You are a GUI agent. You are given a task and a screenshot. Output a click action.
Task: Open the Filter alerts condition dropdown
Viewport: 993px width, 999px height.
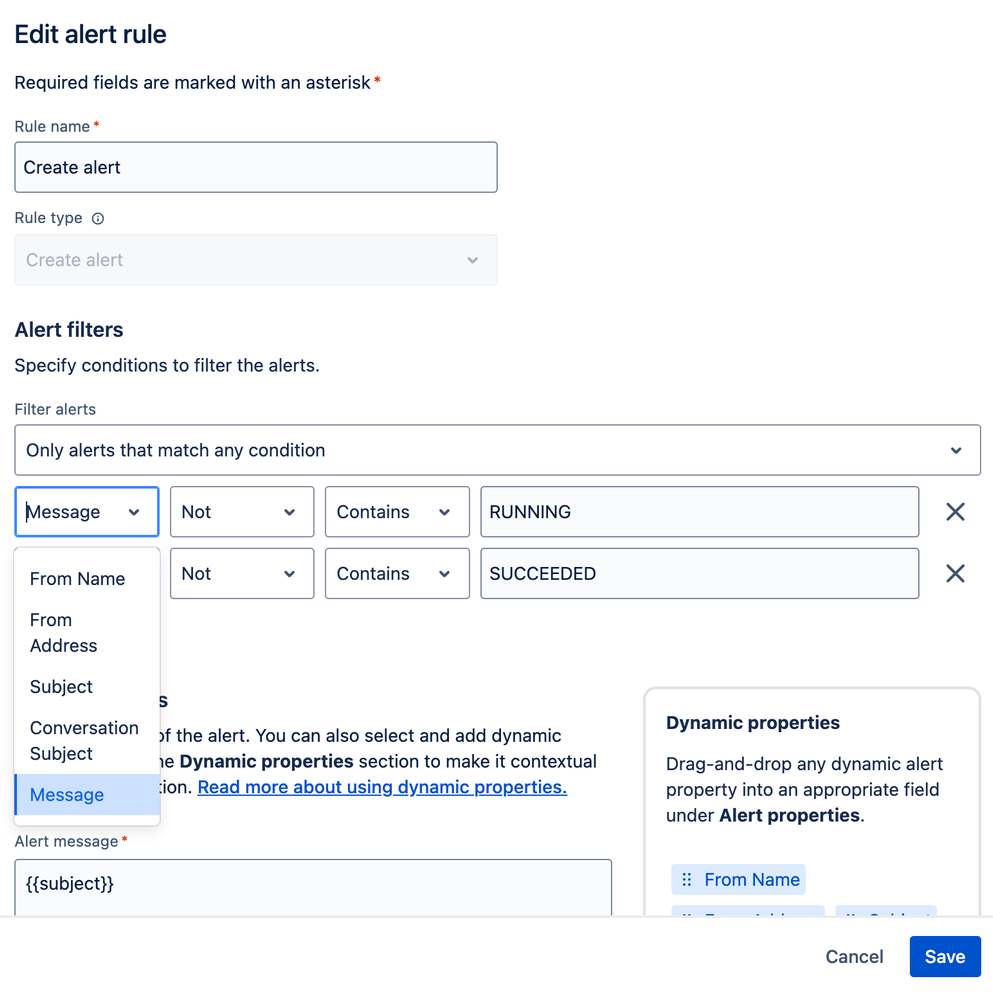coord(497,450)
